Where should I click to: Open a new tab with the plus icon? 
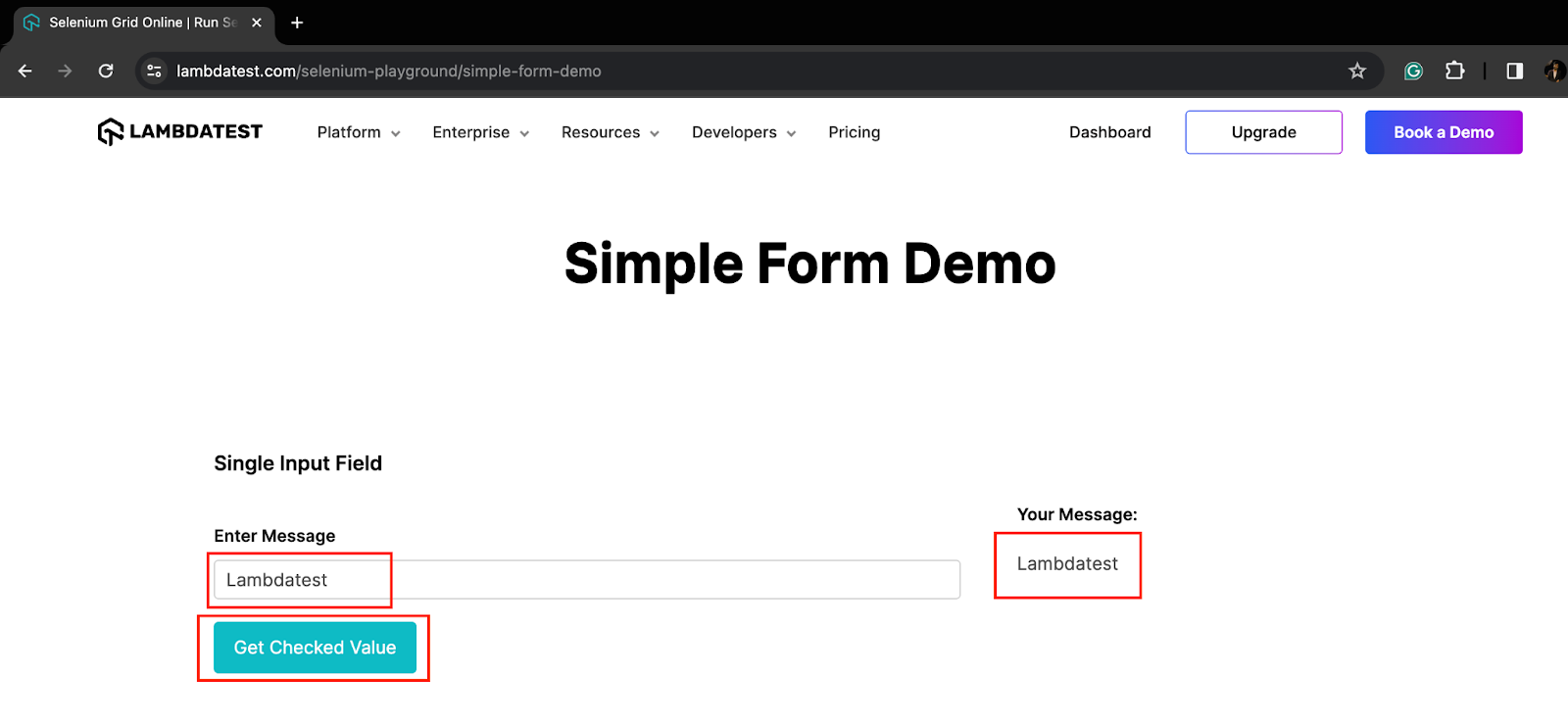click(297, 23)
